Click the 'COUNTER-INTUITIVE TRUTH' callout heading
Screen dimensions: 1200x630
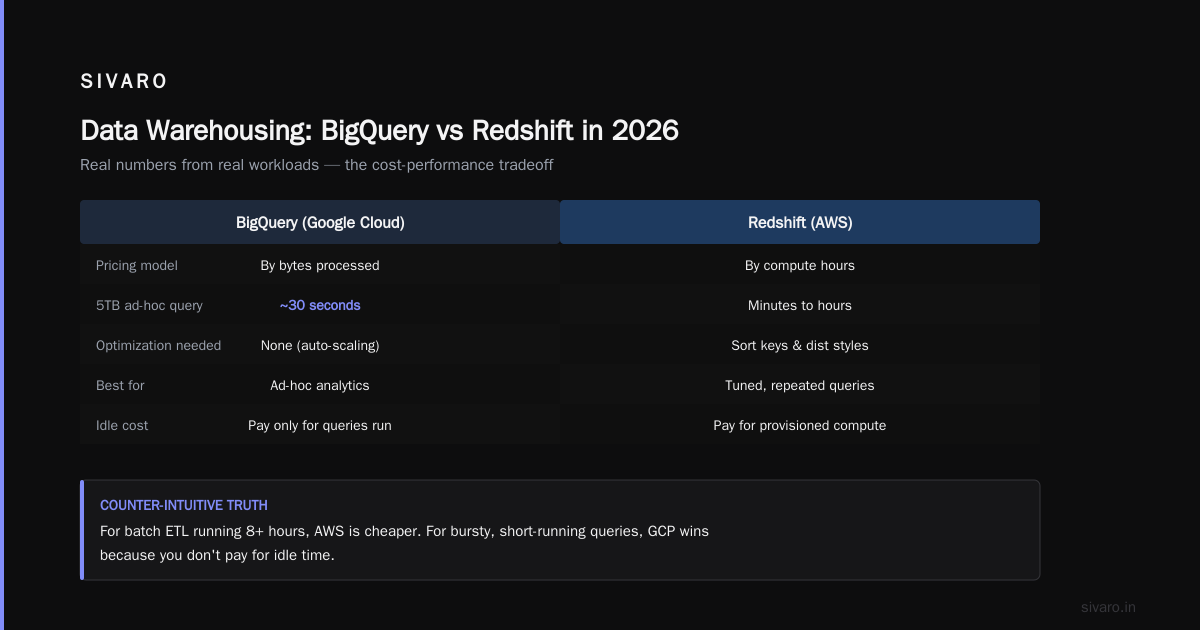tap(184, 505)
